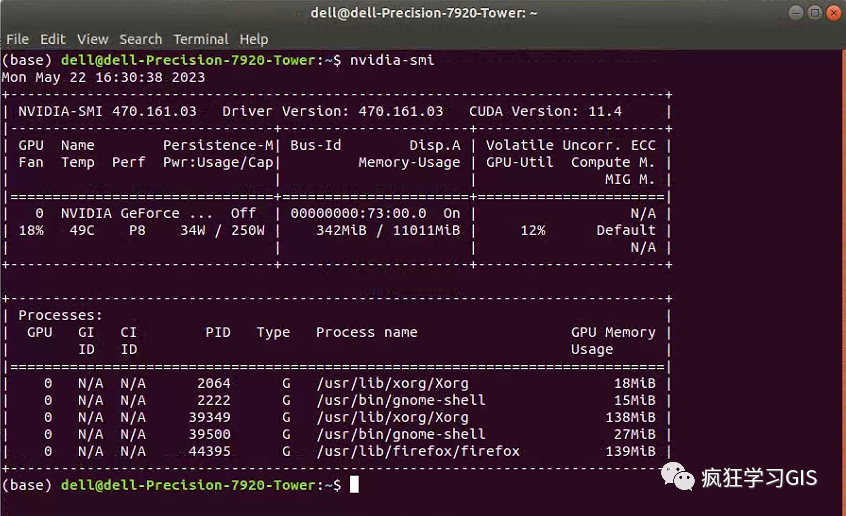Click the 138MiB memory usage value
This screenshot has width=846, height=516.
(x=630, y=417)
